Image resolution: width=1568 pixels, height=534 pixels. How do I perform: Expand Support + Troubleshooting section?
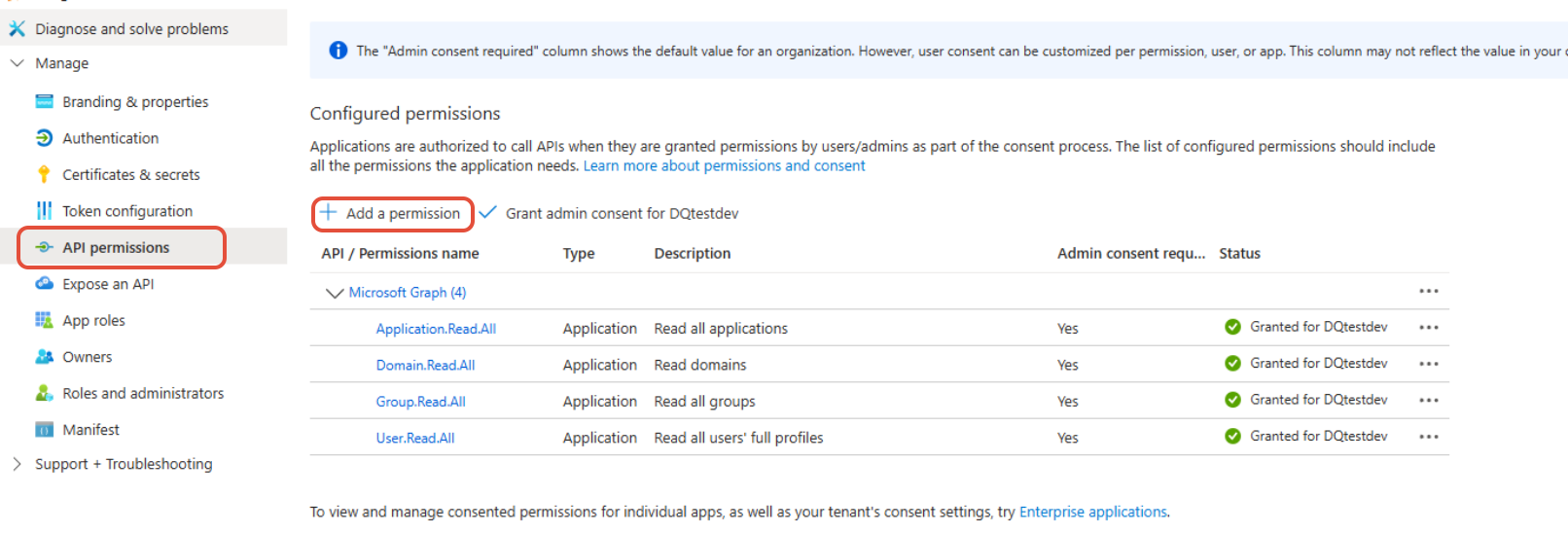click(17, 464)
